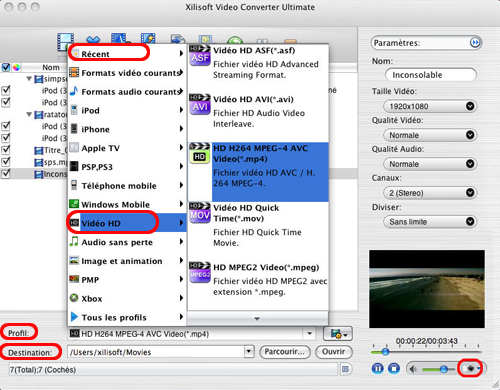Stop the preview playback
This screenshot has width=500, height=390.
[394, 369]
